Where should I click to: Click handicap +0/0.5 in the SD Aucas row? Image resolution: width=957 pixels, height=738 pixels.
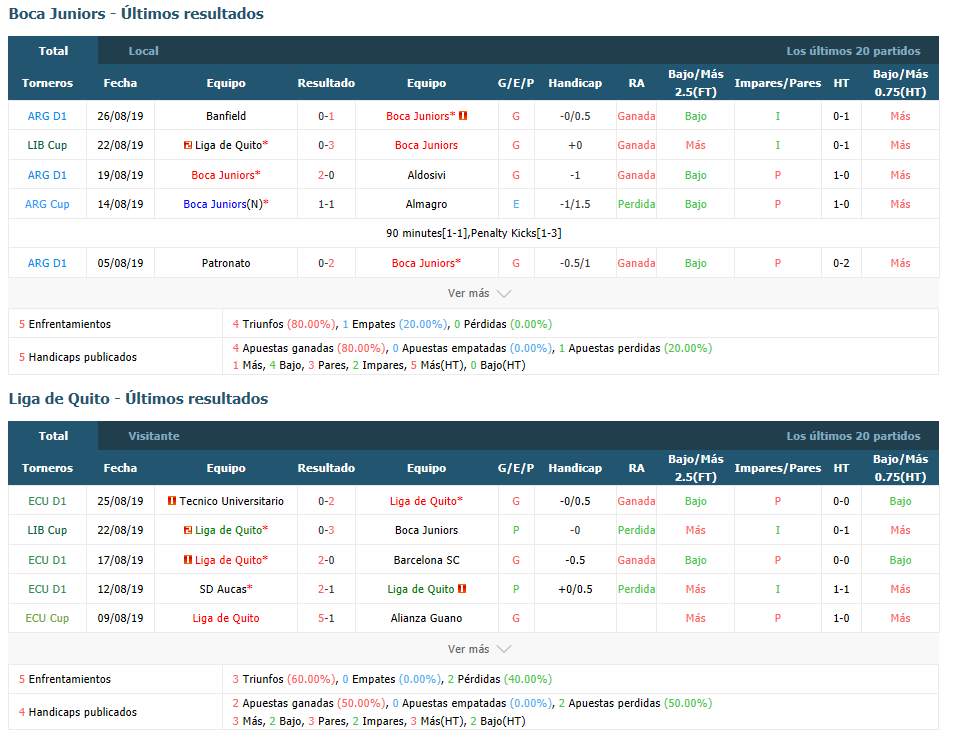coord(575,589)
